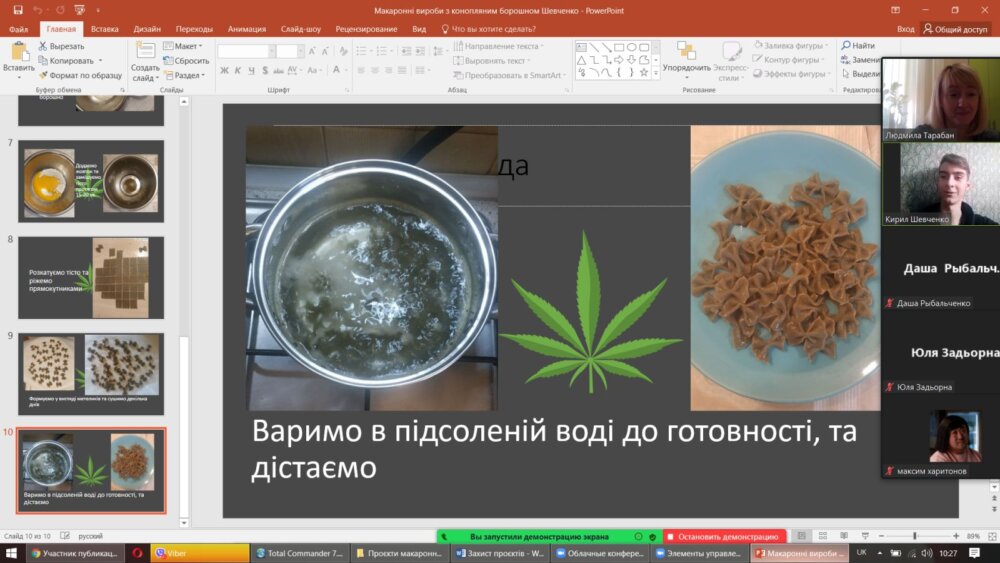Click the Save icon in quick access toolbar

tap(18, 10)
